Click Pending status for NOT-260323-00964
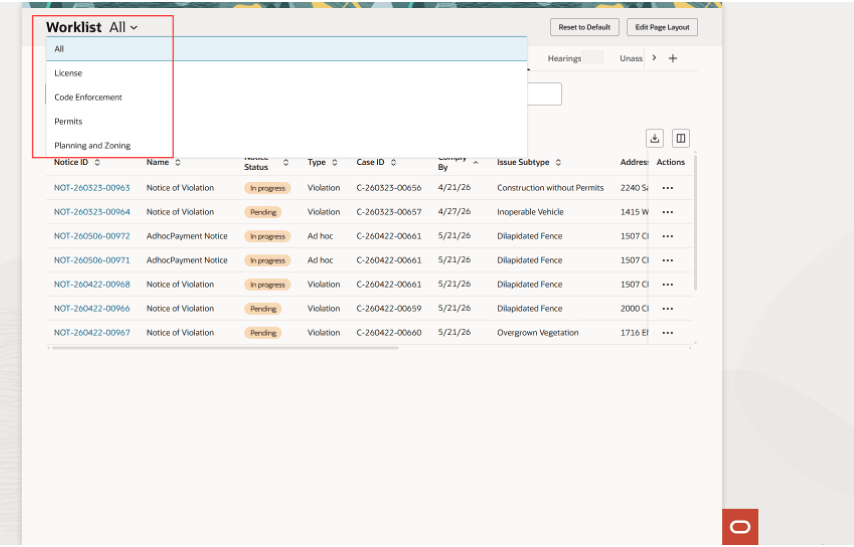The image size is (854, 547). coord(263,212)
